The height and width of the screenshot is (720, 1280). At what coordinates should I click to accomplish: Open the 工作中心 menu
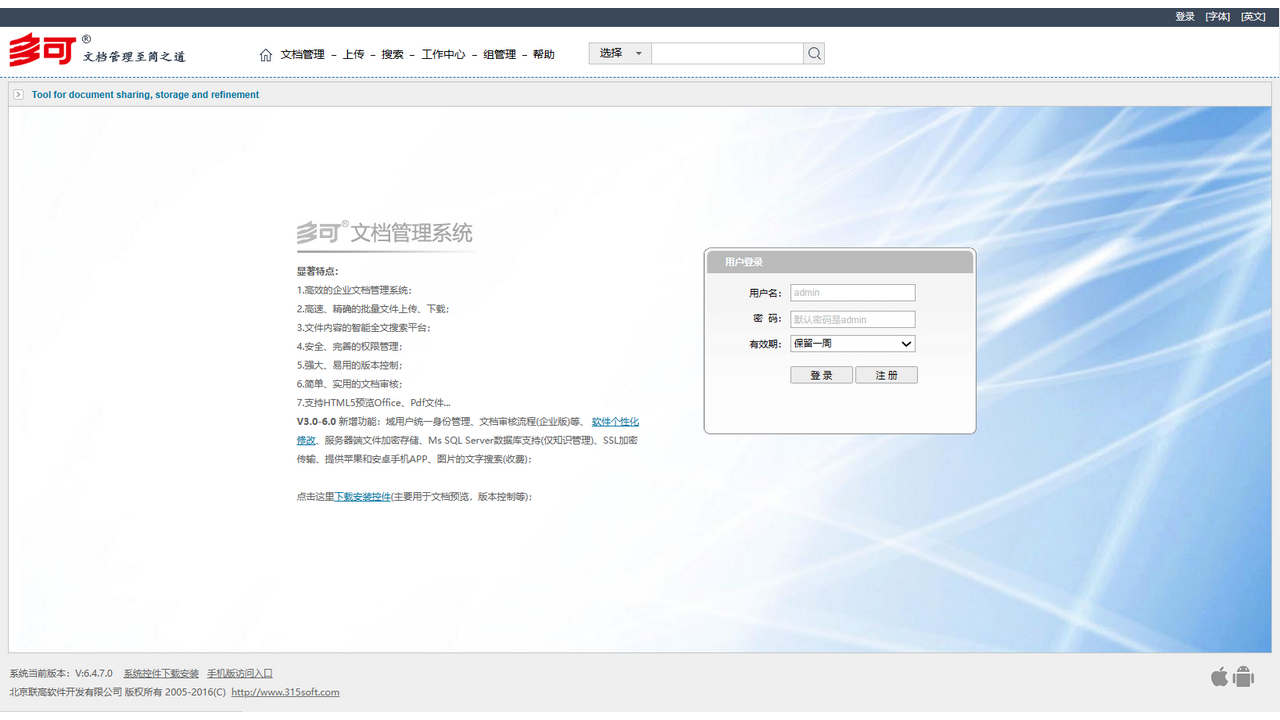click(x=443, y=55)
